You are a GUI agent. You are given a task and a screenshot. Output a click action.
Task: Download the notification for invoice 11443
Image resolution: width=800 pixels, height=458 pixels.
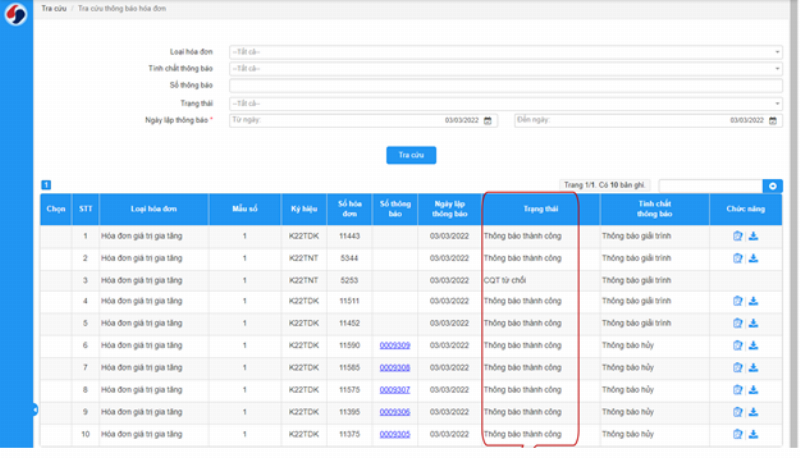point(753,236)
